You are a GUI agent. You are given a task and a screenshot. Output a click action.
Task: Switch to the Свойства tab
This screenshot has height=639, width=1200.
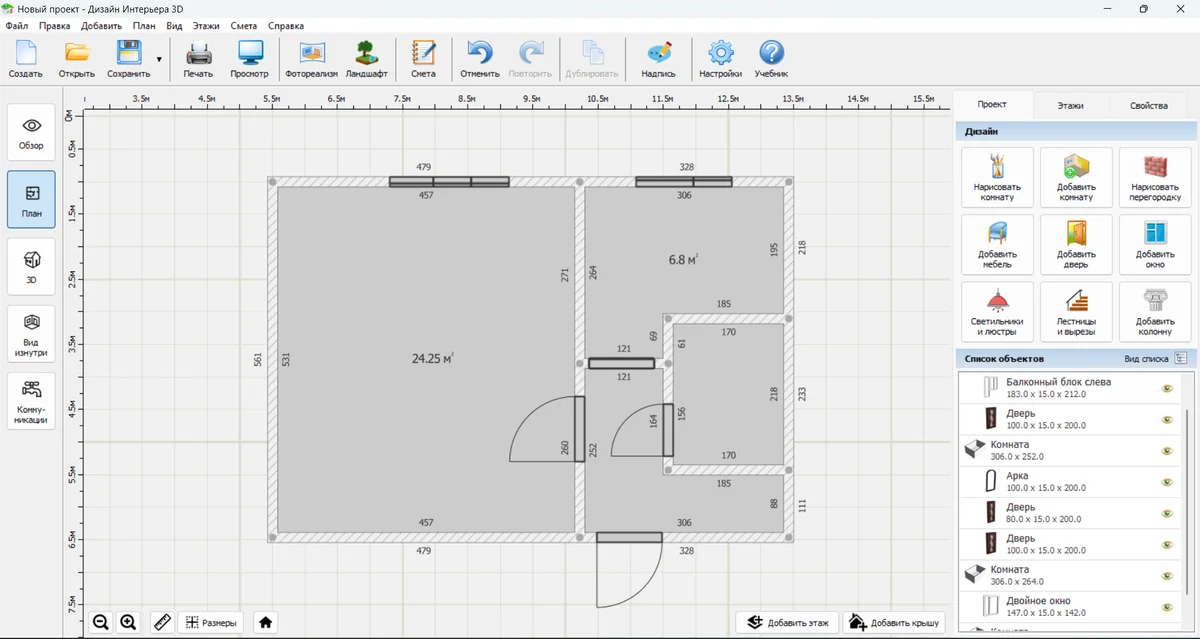pos(1148,105)
